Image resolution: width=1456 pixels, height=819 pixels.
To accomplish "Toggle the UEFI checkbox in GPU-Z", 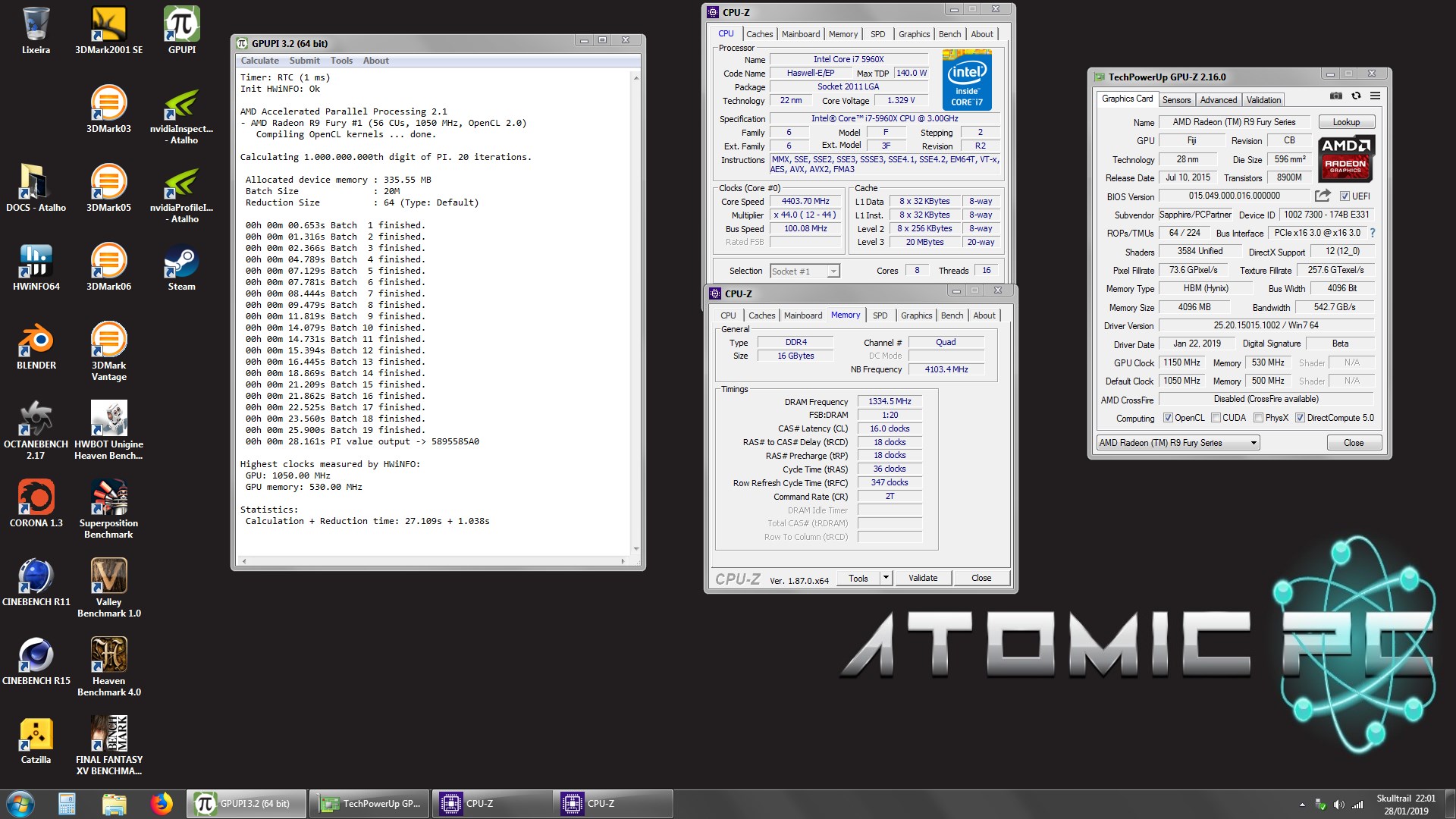I will pyautogui.click(x=1345, y=196).
